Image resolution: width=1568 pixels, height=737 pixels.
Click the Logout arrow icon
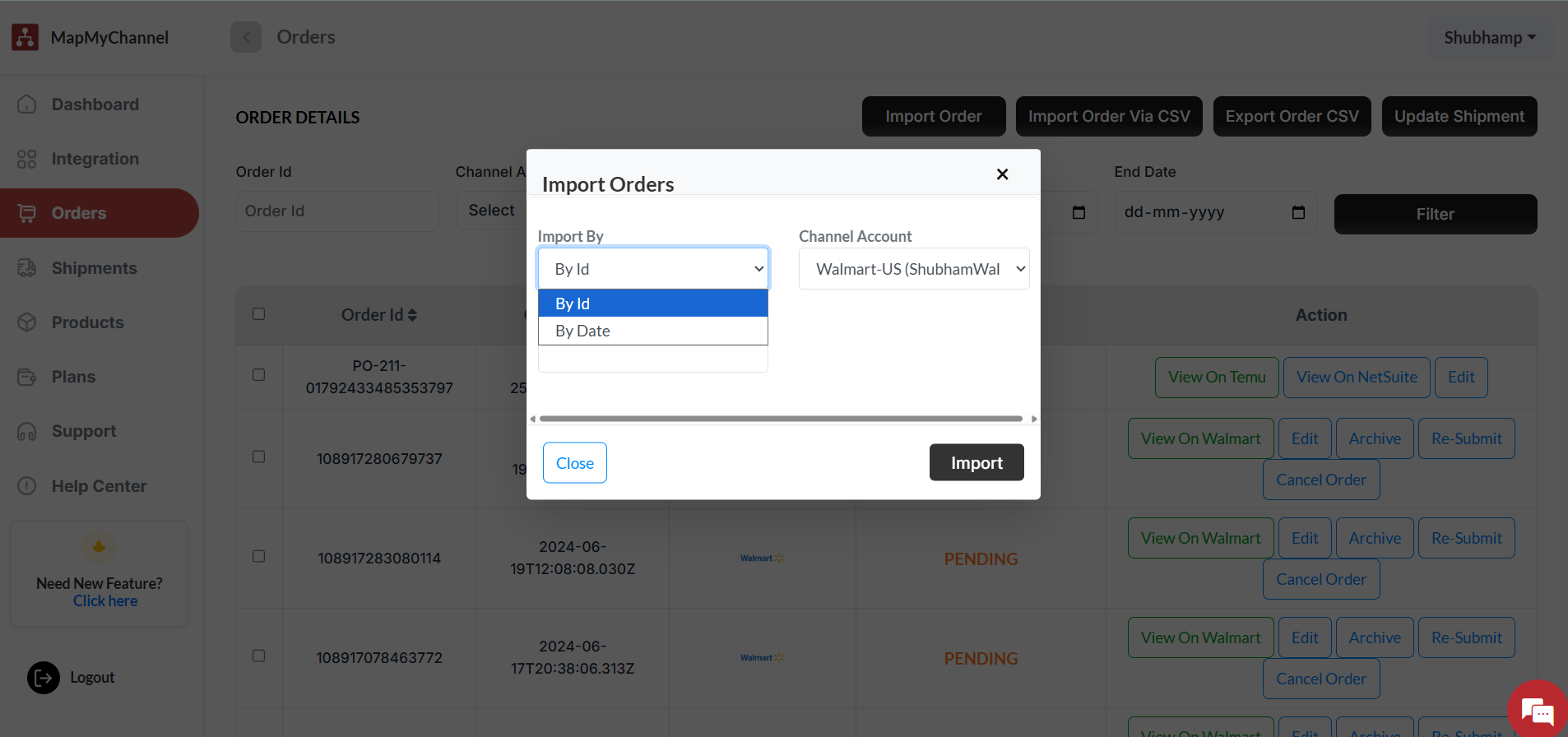click(44, 678)
